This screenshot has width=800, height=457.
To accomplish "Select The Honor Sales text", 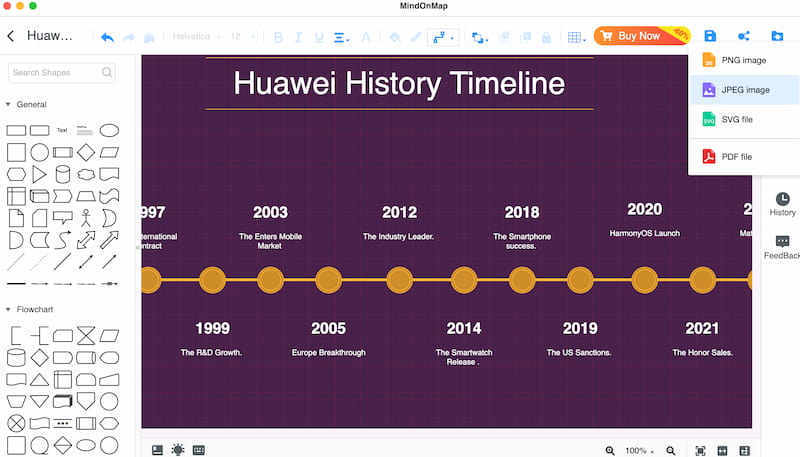I will (702, 352).
